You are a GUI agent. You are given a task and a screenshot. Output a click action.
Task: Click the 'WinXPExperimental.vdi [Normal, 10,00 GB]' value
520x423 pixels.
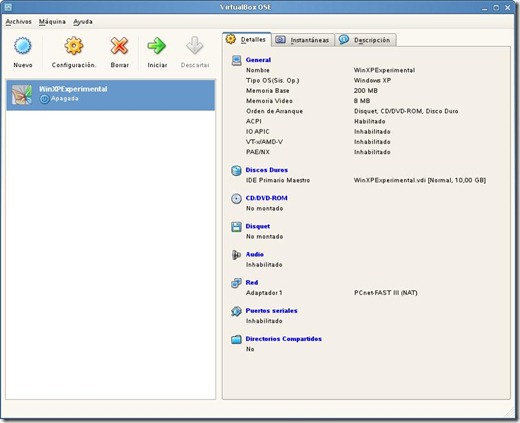point(420,180)
